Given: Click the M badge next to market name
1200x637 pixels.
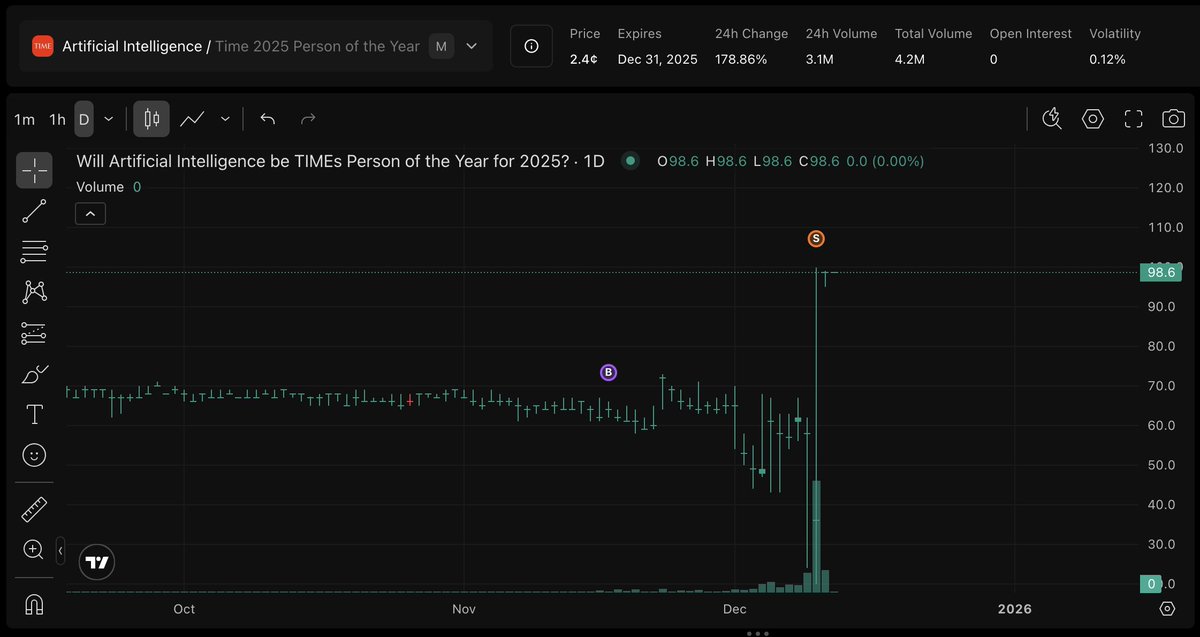Looking at the screenshot, I should point(441,46).
